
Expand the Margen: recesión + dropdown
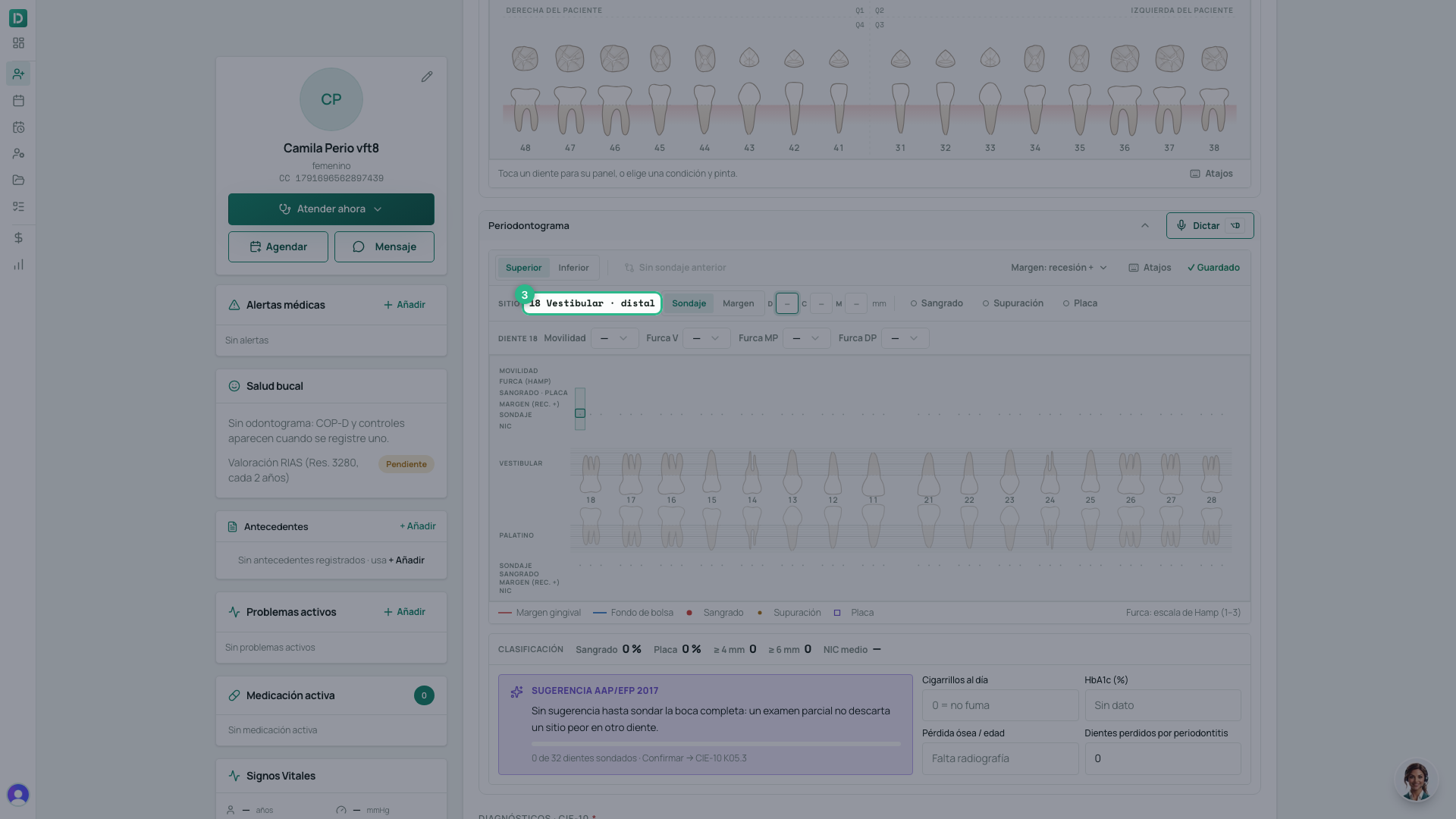click(x=1059, y=268)
